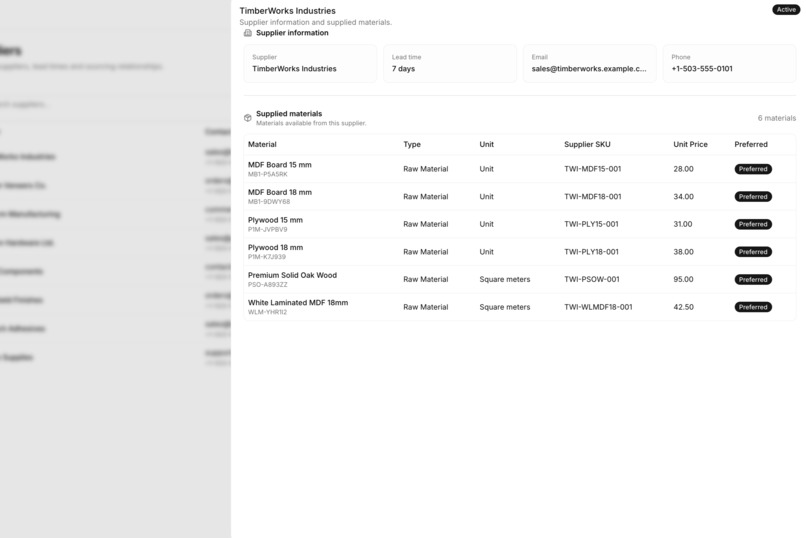Click the Active status badge
This screenshot has height=538, width=806.
tap(786, 10)
